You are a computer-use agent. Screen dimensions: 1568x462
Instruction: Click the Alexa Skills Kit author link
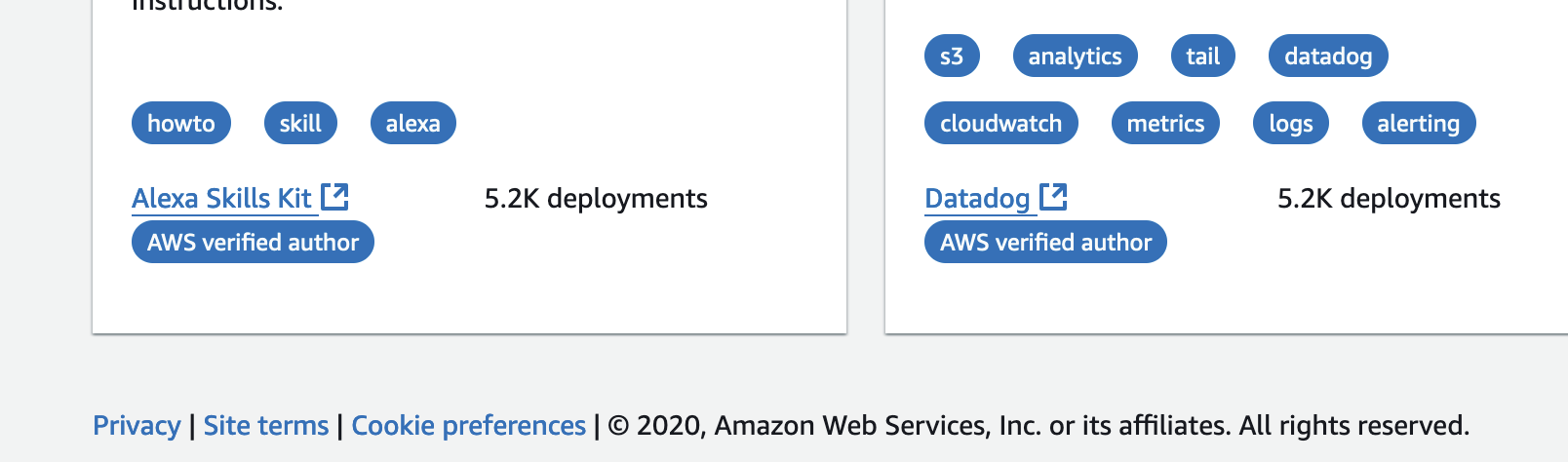tap(221, 199)
